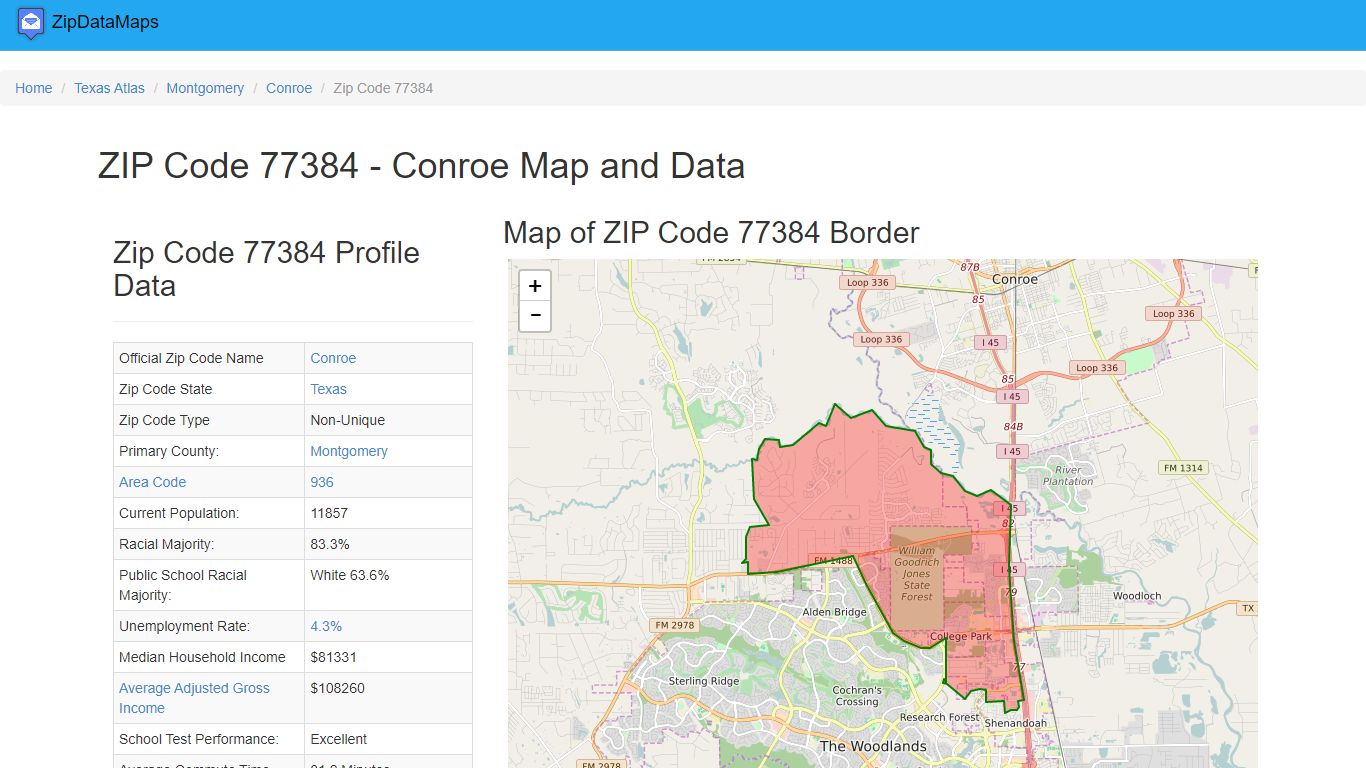
Task: Click Shenandoah label on map
Action: [1015, 723]
